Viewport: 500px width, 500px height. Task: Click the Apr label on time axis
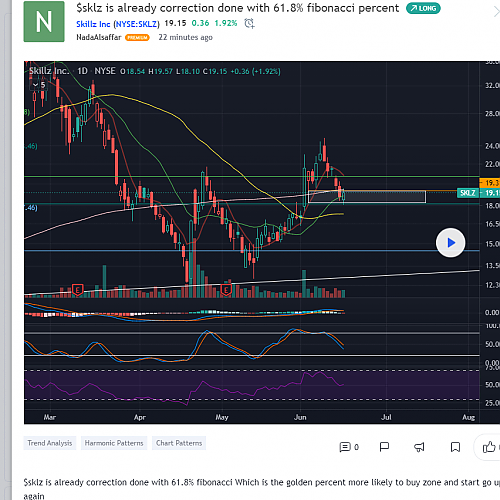[140, 417]
